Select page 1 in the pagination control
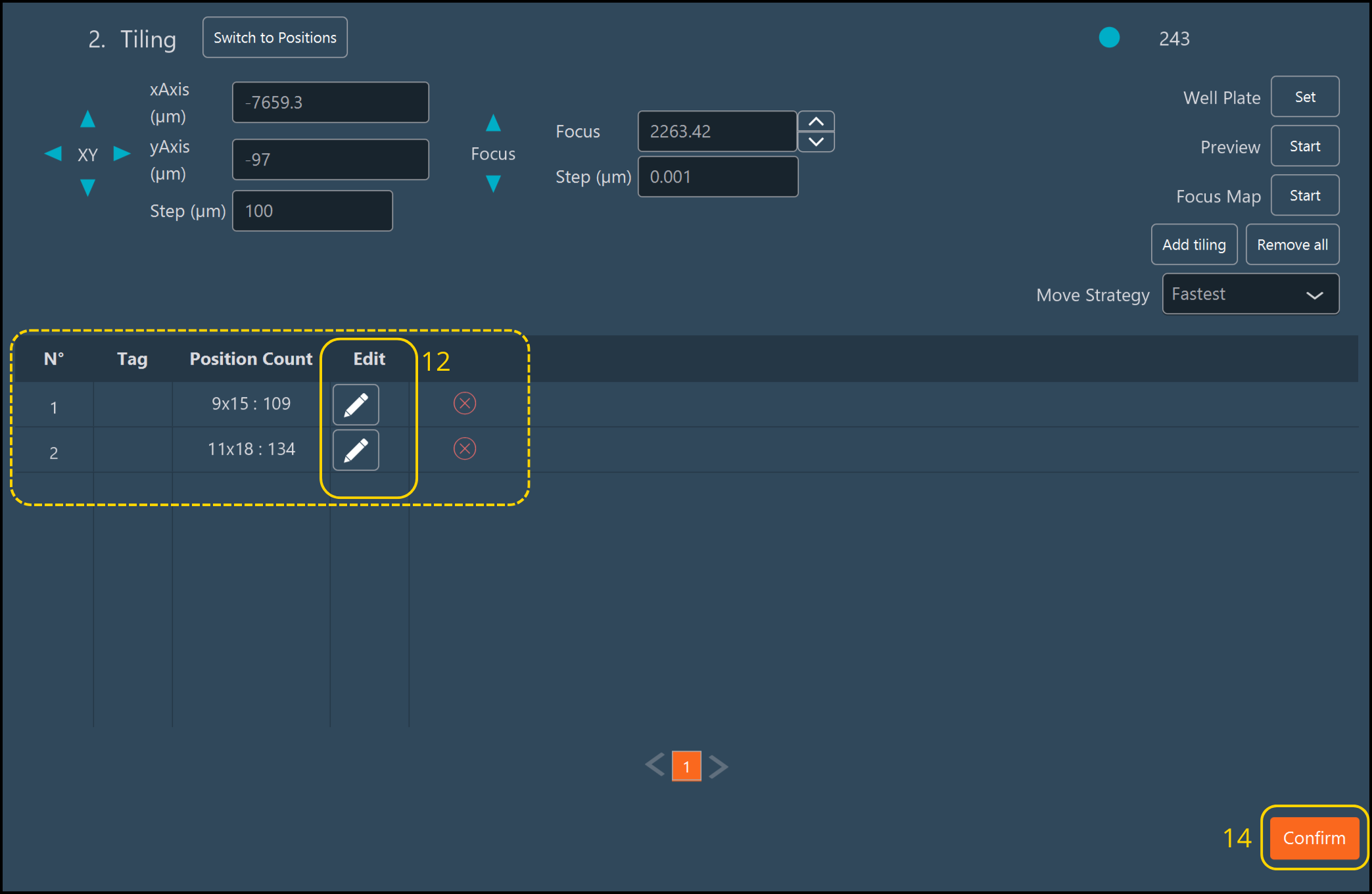This screenshot has width=1372, height=894. 686,766
